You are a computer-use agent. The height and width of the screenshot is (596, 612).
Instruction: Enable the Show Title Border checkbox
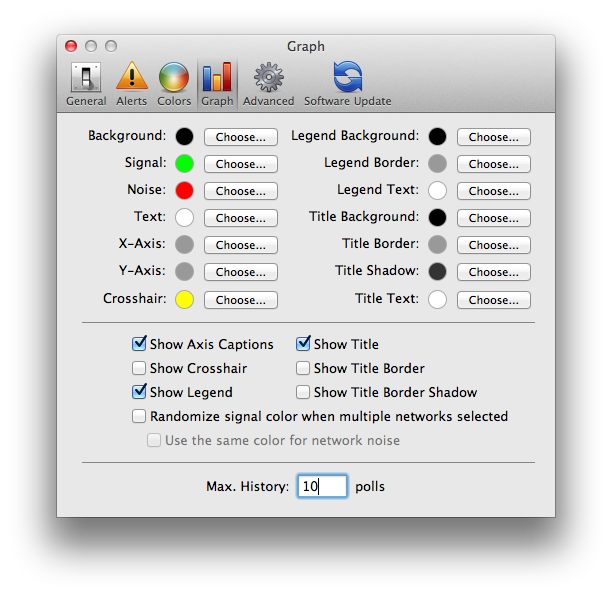coord(304,368)
